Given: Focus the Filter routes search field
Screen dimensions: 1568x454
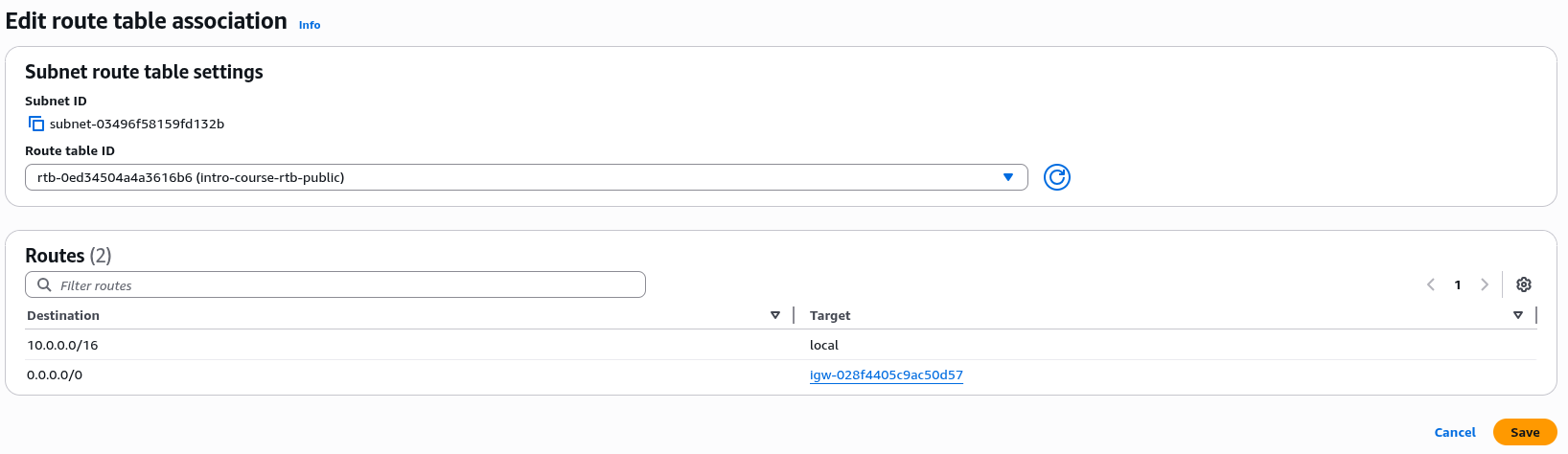Looking at the screenshot, I should point(345,284).
